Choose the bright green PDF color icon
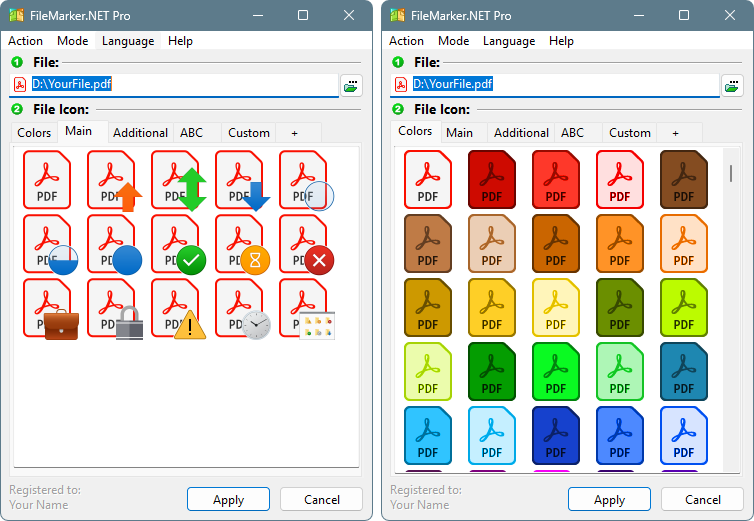 [x=556, y=373]
